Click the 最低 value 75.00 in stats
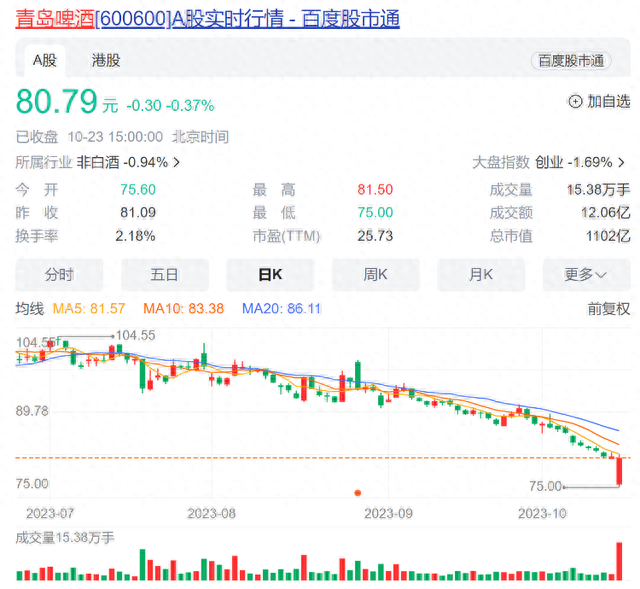This screenshot has width=640, height=589. tap(375, 212)
